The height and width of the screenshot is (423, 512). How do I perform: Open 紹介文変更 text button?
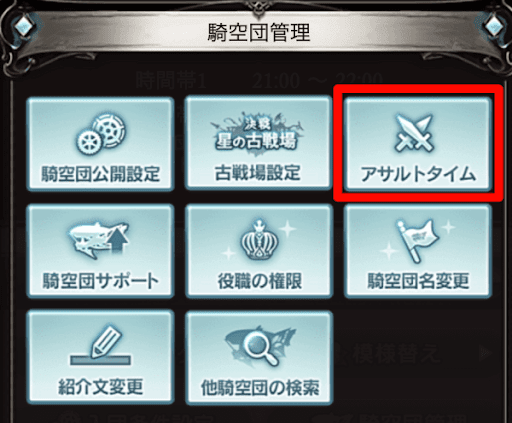click(100, 387)
